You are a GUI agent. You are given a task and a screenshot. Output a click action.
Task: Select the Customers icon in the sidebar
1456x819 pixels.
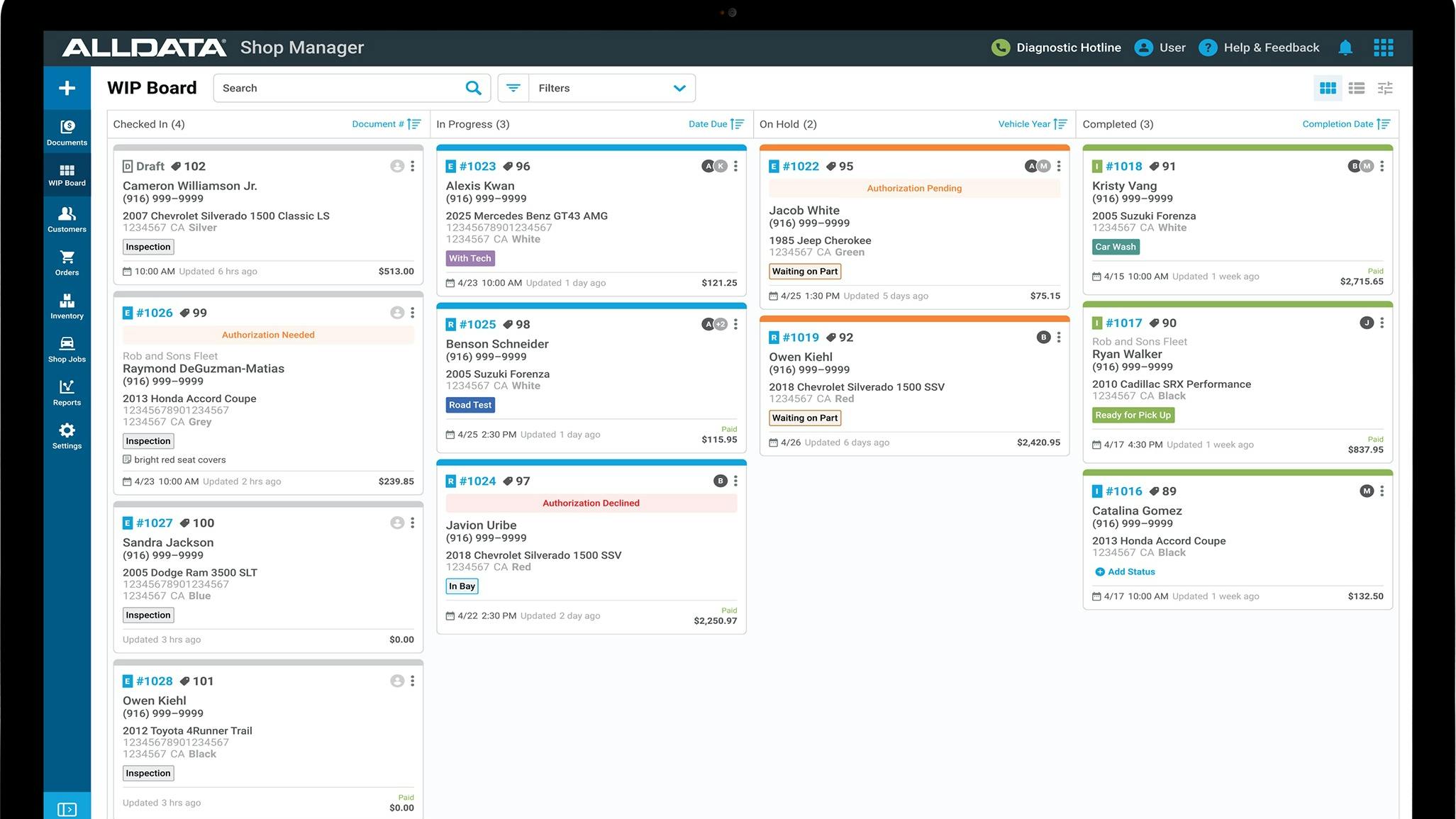tap(67, 218)
